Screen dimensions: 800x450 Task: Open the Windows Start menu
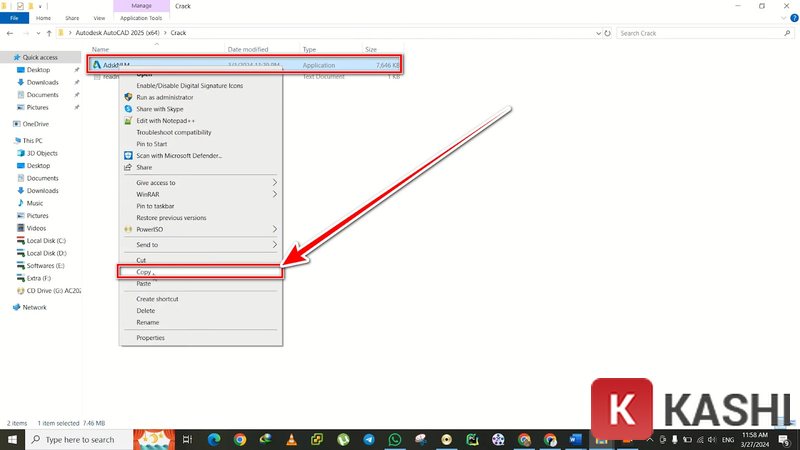(12, 439)
